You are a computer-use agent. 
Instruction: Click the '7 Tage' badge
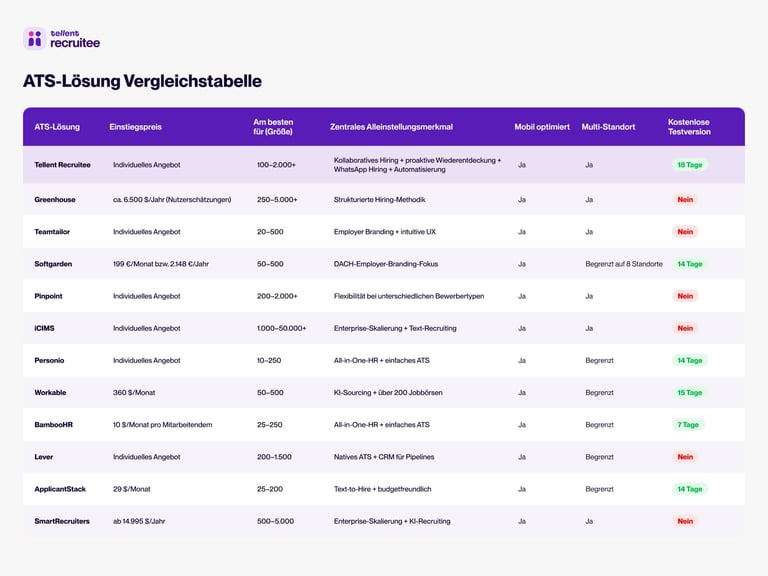pos(688,425)
